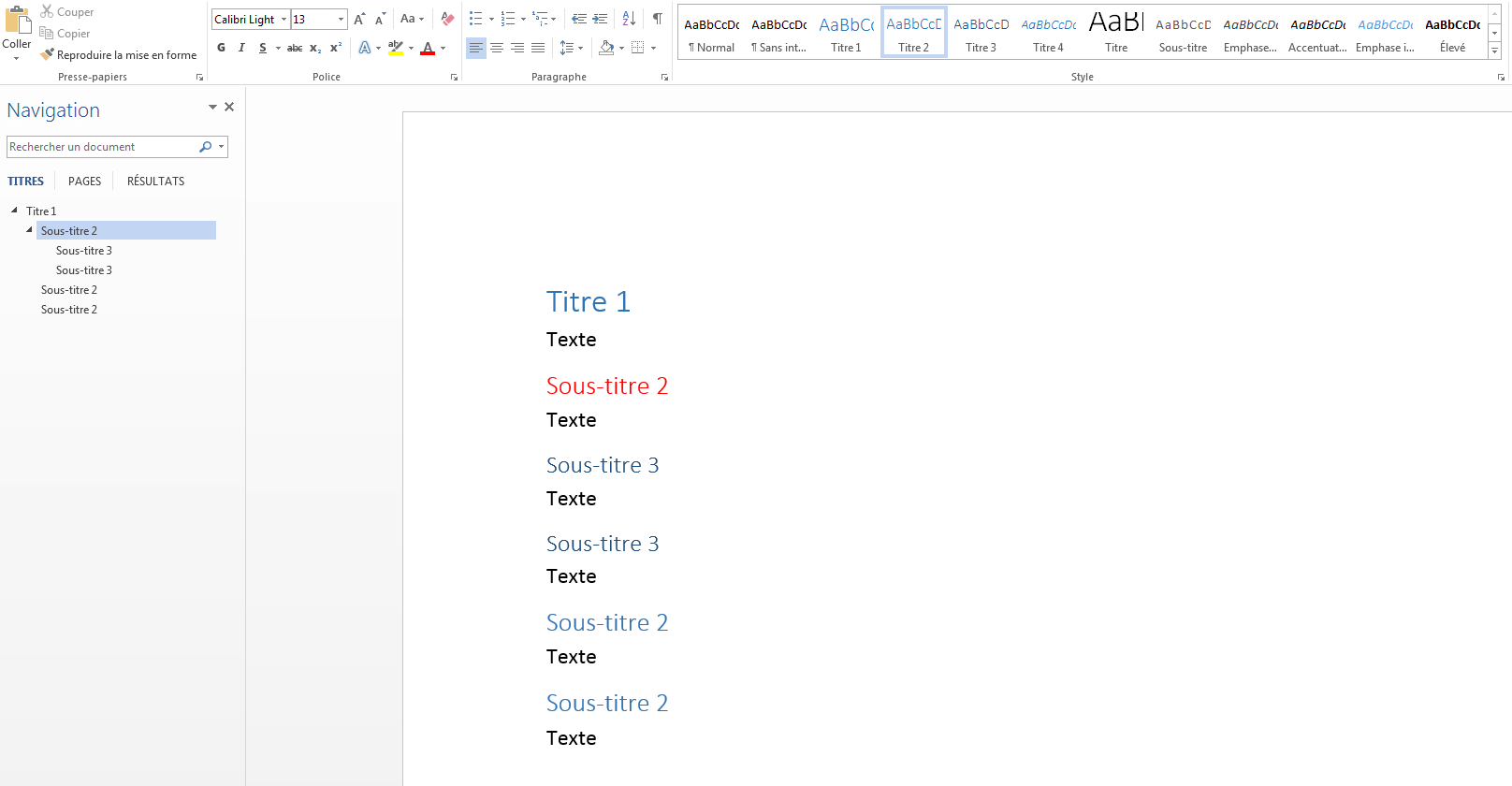Switch to the RÉSULTATS tab
The width and height of the screenshot is (1512, 786).
(x=155, y=182)
